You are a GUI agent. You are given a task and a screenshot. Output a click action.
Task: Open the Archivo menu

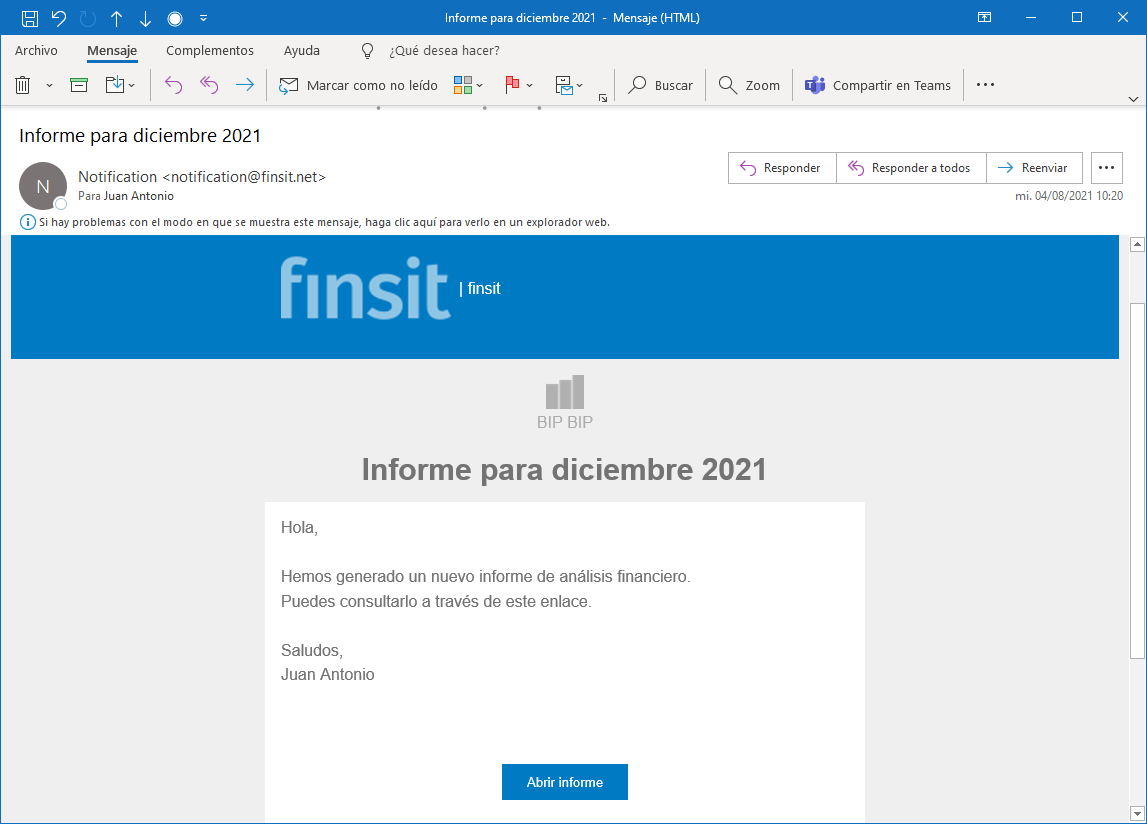click(x=36, y=50)
